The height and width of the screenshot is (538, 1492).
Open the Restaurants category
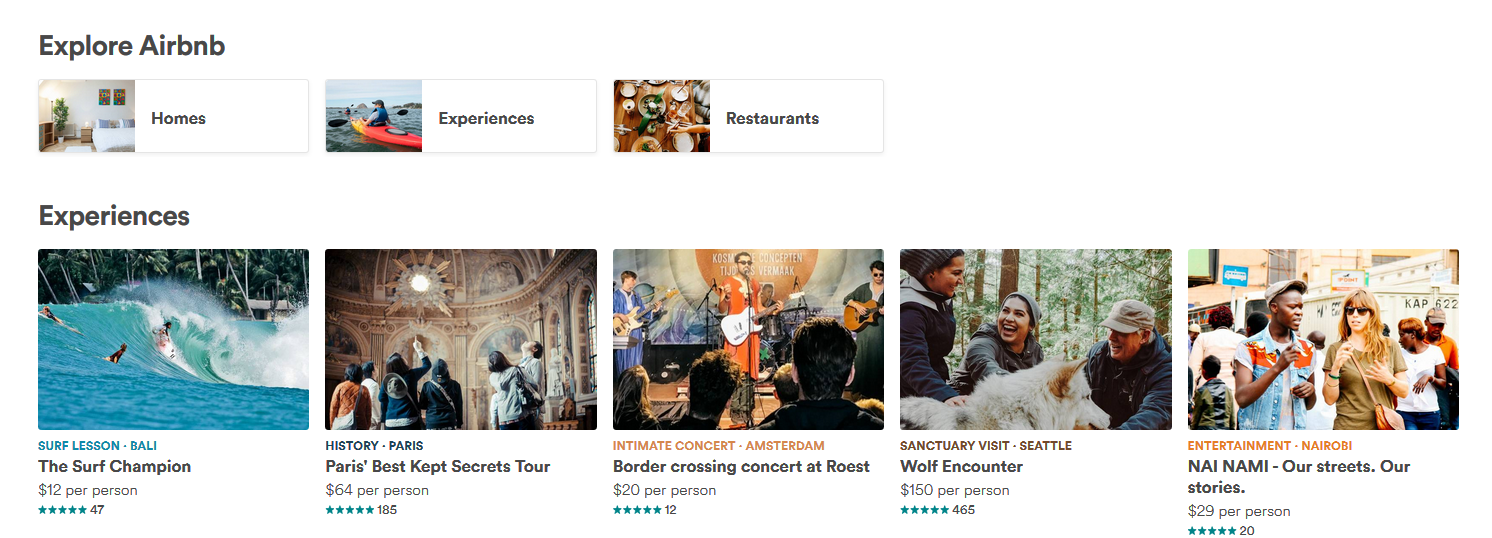772,118
